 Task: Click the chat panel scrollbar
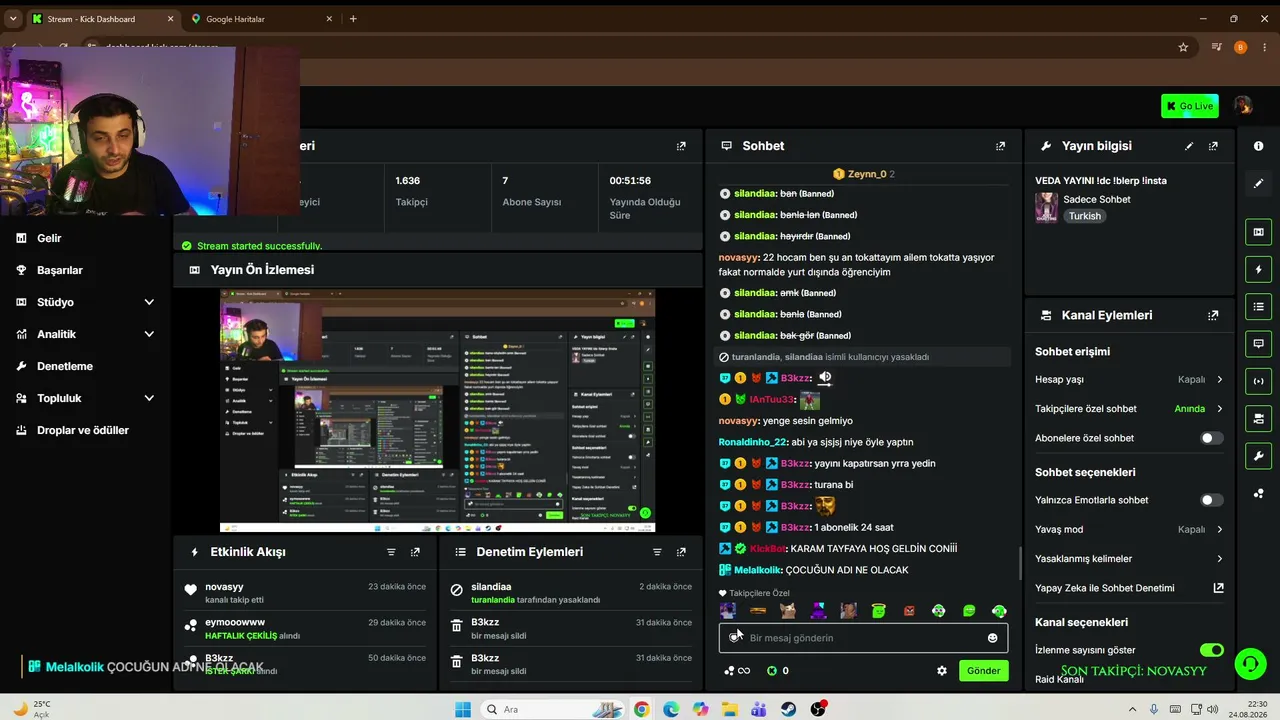click(x=1019, y=563)
